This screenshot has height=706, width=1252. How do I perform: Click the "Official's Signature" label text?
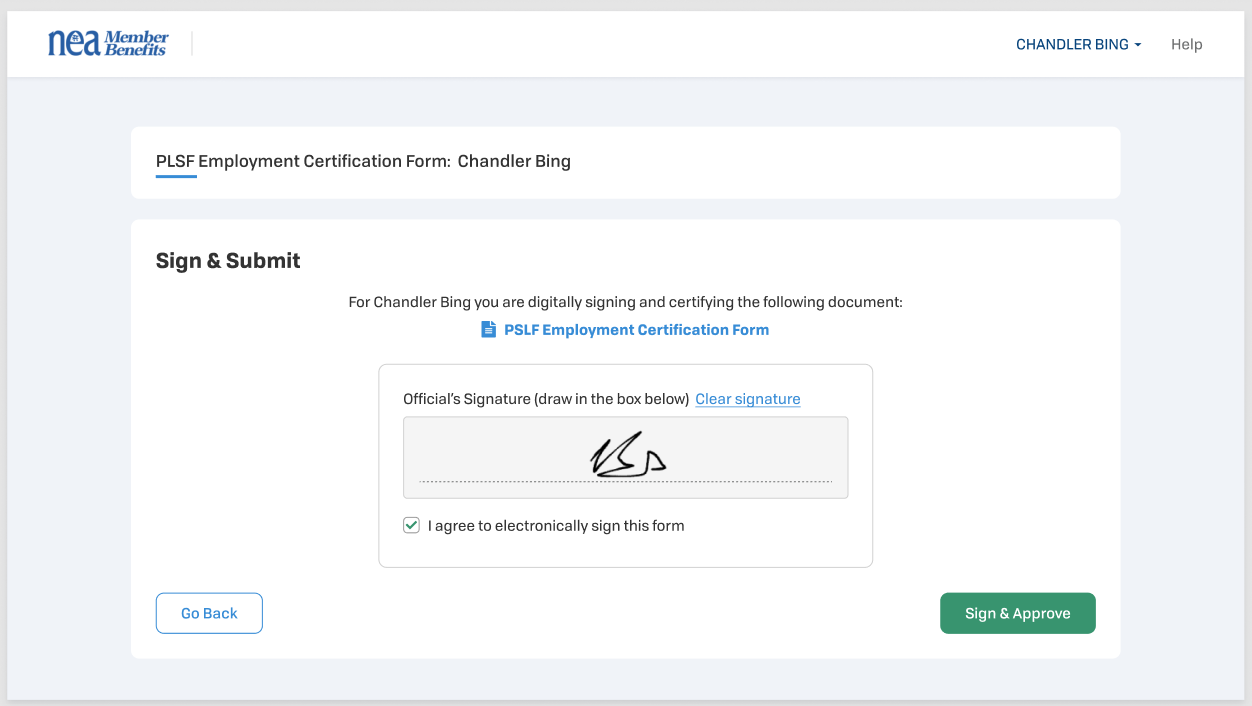click(x=545, y=399)
